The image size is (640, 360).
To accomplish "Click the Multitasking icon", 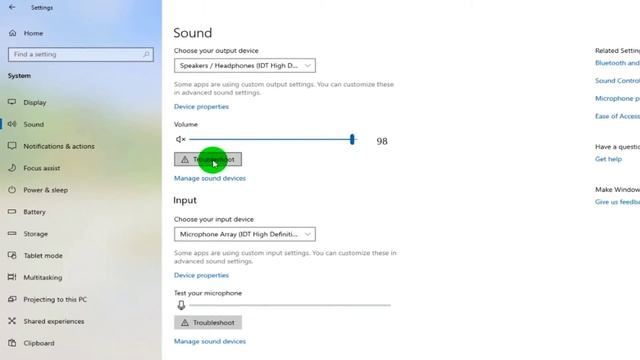I will click(x=12, y=277).
